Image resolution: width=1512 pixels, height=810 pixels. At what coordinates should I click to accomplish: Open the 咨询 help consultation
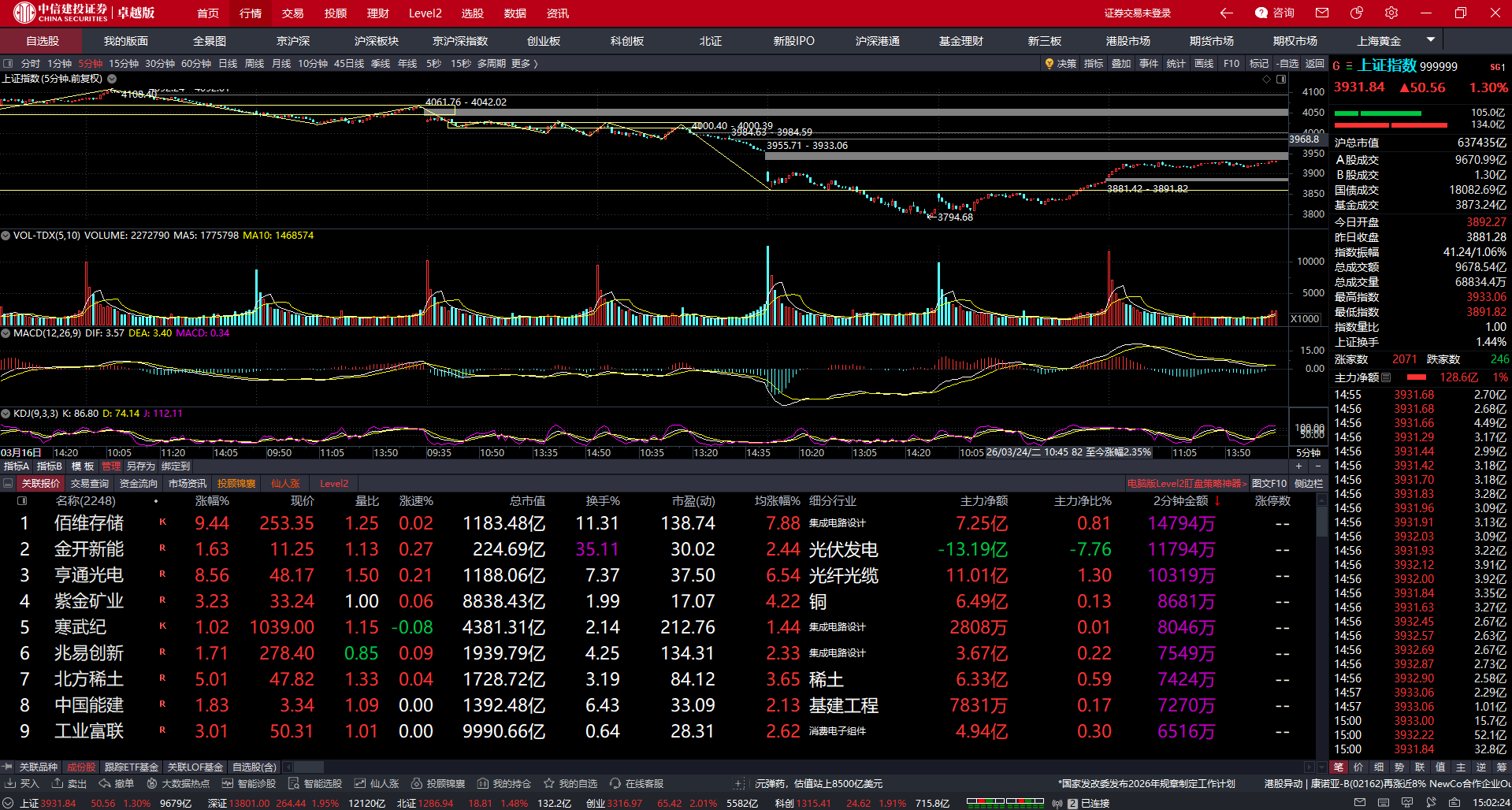tap(1275, 13)
